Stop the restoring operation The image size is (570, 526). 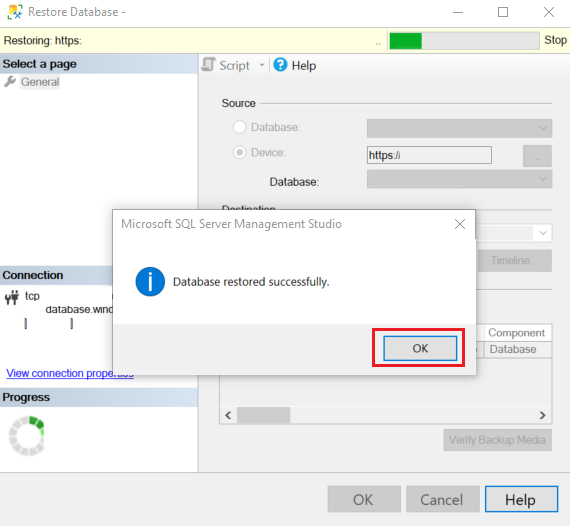pos(555,40)
